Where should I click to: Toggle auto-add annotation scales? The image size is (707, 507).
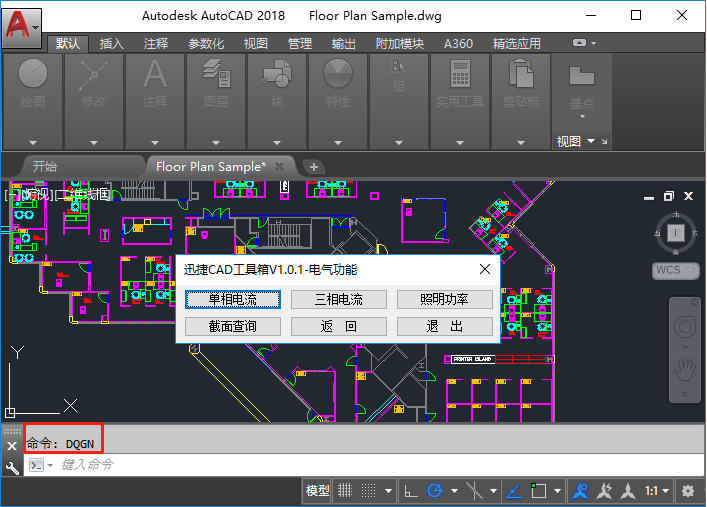pyautogui.click(x=604, y=491)
